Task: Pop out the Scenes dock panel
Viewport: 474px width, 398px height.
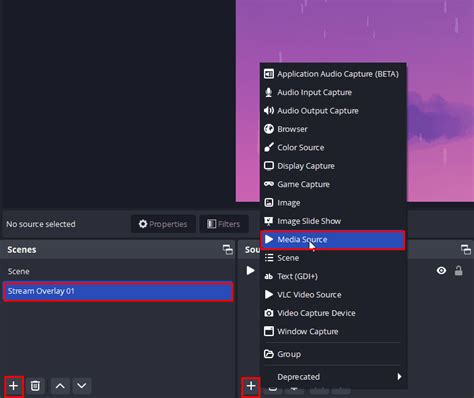Action: pyautogui.click(x=228, y=249)
